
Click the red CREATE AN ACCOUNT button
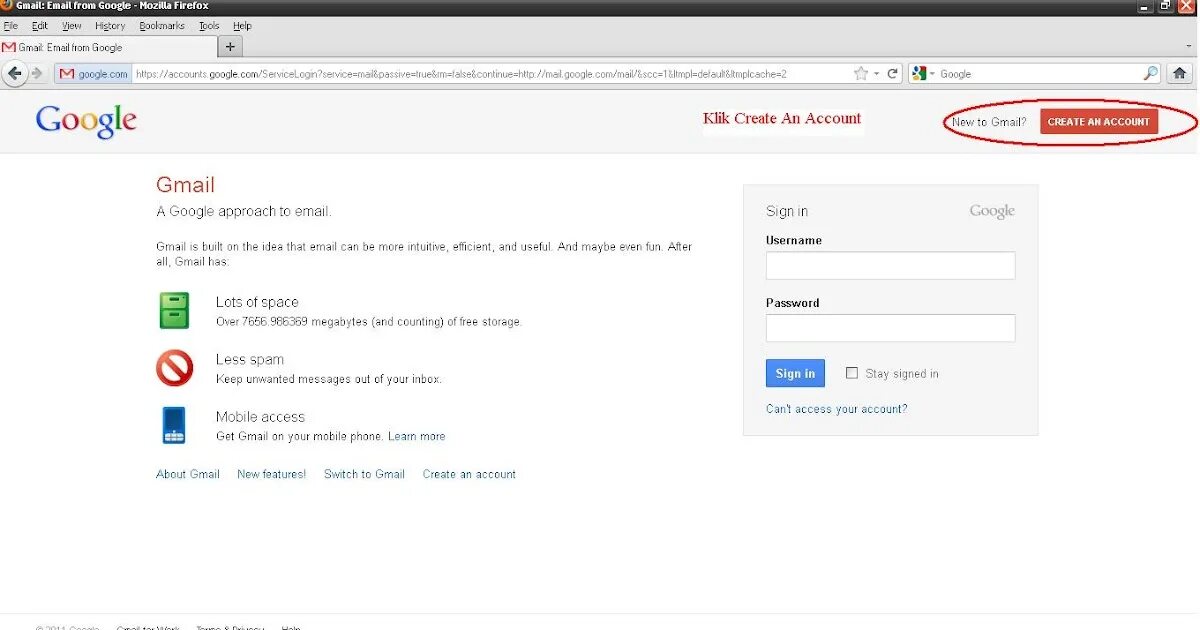[x=1099, y=122]
